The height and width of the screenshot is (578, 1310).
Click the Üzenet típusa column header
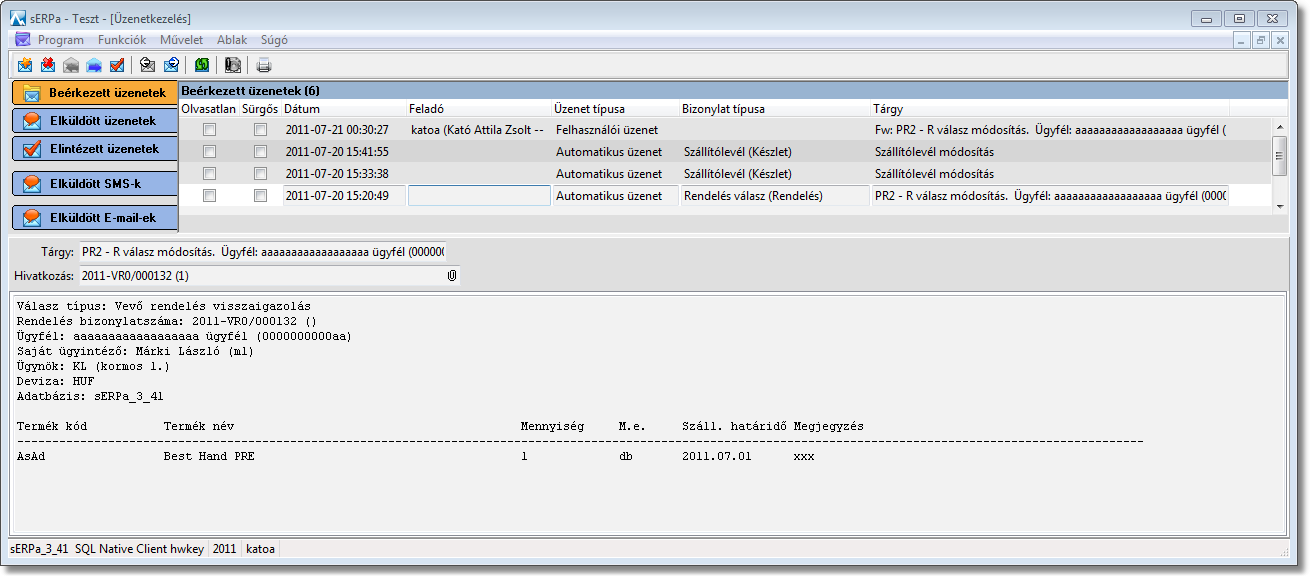point(615,108)
